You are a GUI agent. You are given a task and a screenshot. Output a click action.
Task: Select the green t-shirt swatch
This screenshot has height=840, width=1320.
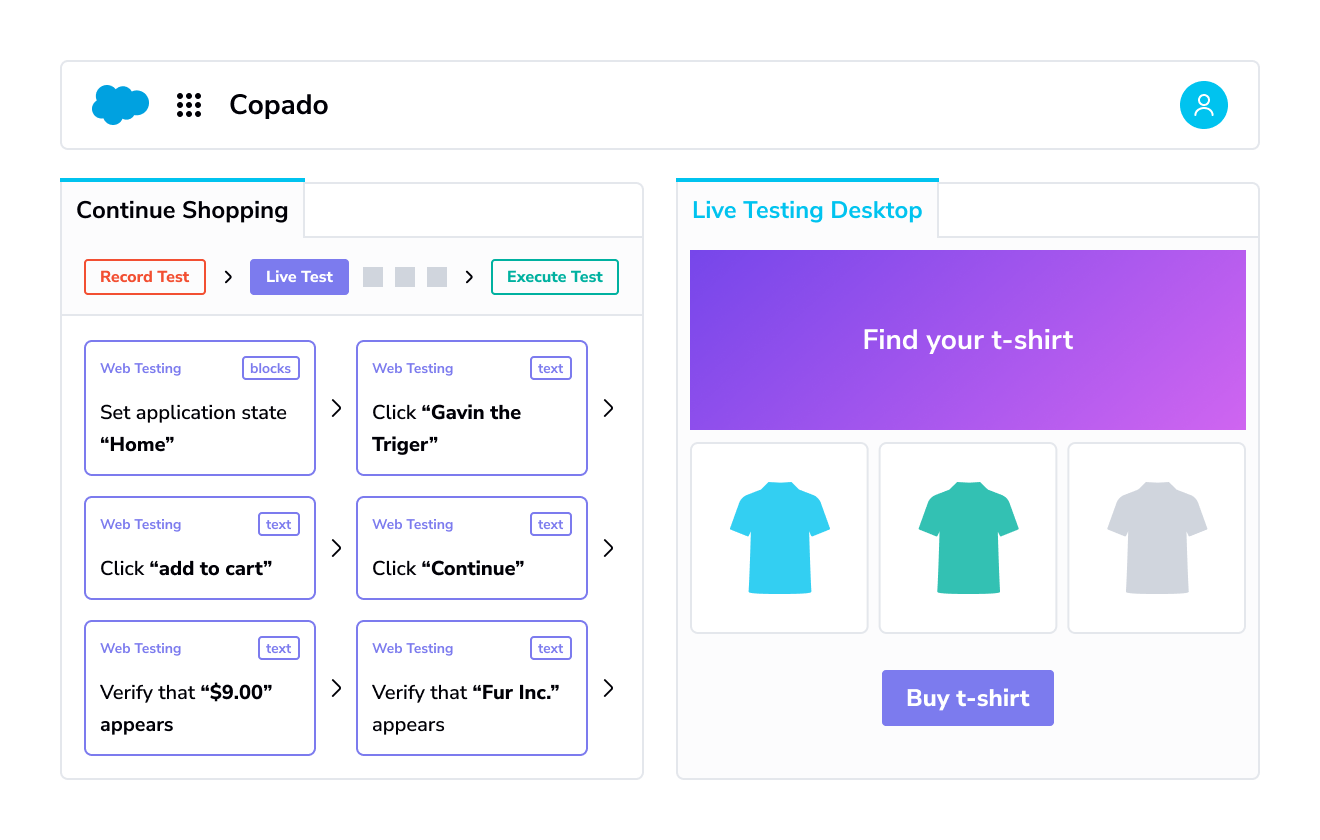click(x=967, y=537)
